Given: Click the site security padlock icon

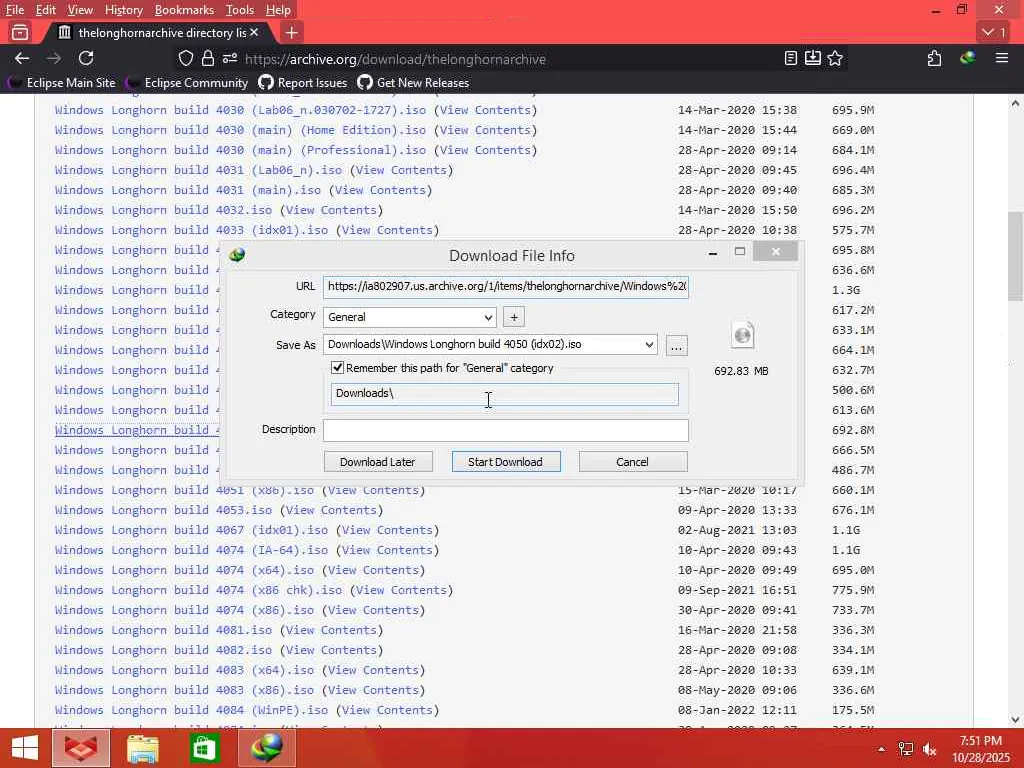Looking at the screenshot, I should tap(208, 59).
